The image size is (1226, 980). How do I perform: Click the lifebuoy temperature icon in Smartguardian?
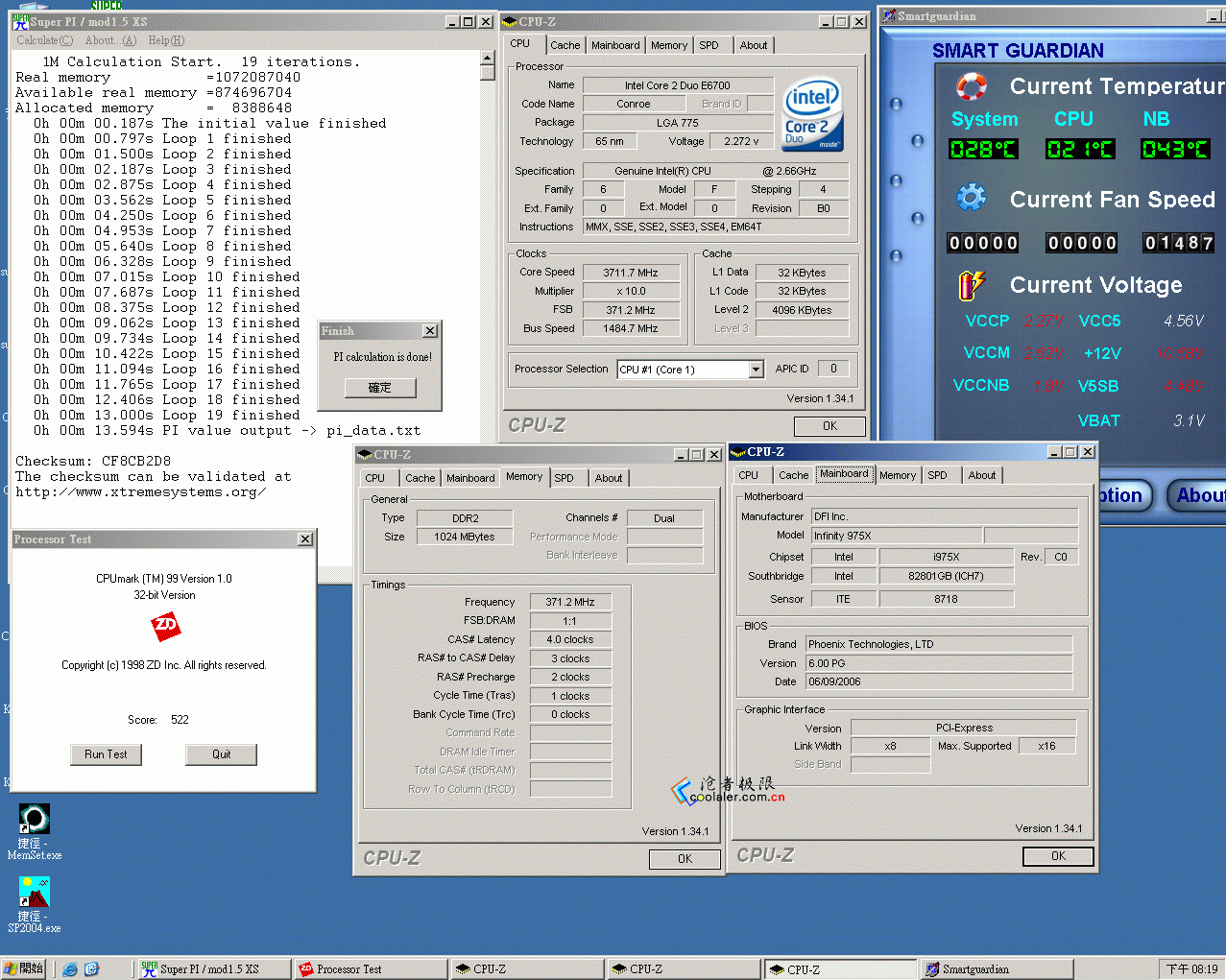pos(972,86)
